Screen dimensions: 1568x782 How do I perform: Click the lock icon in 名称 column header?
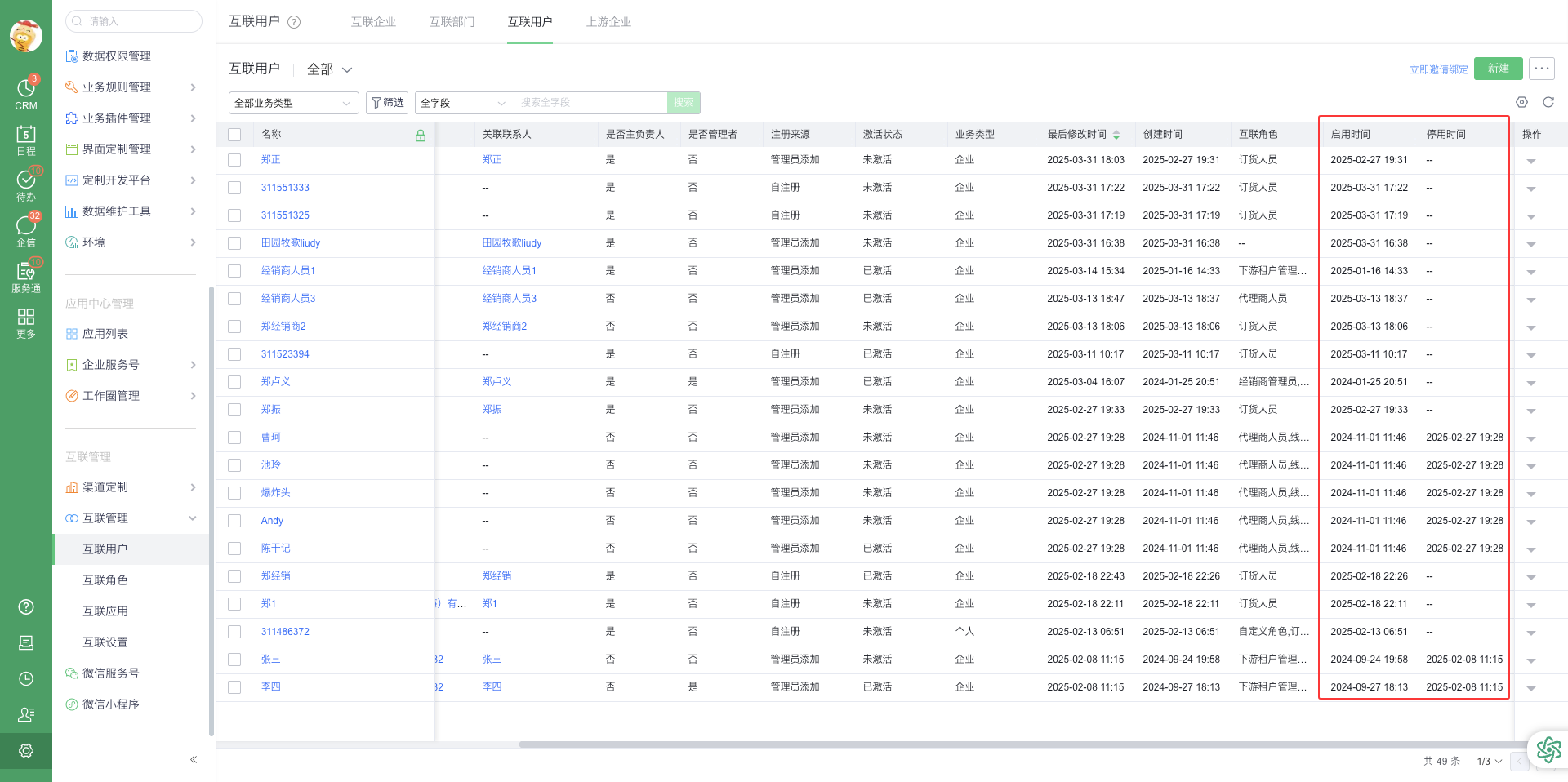pos(421,136)
